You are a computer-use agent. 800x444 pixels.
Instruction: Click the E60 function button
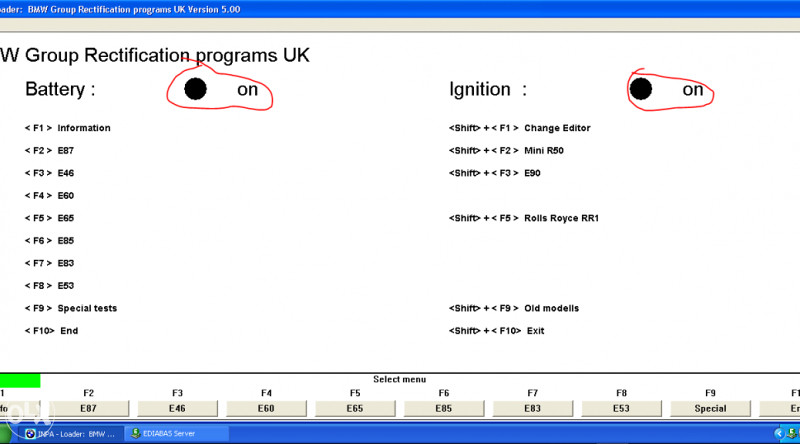tap(266, 408)
